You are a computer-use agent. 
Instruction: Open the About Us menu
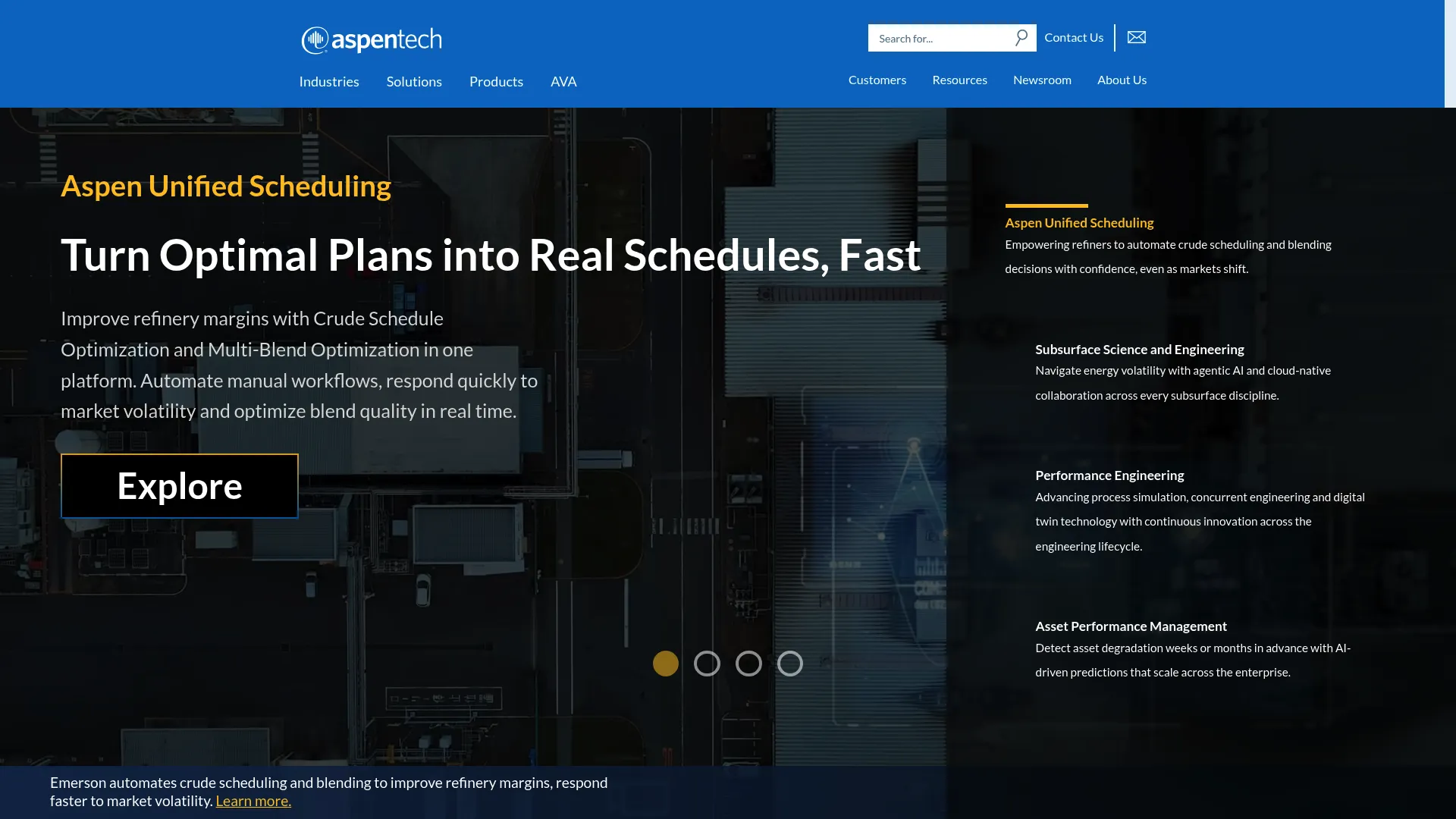(1122, 80)
